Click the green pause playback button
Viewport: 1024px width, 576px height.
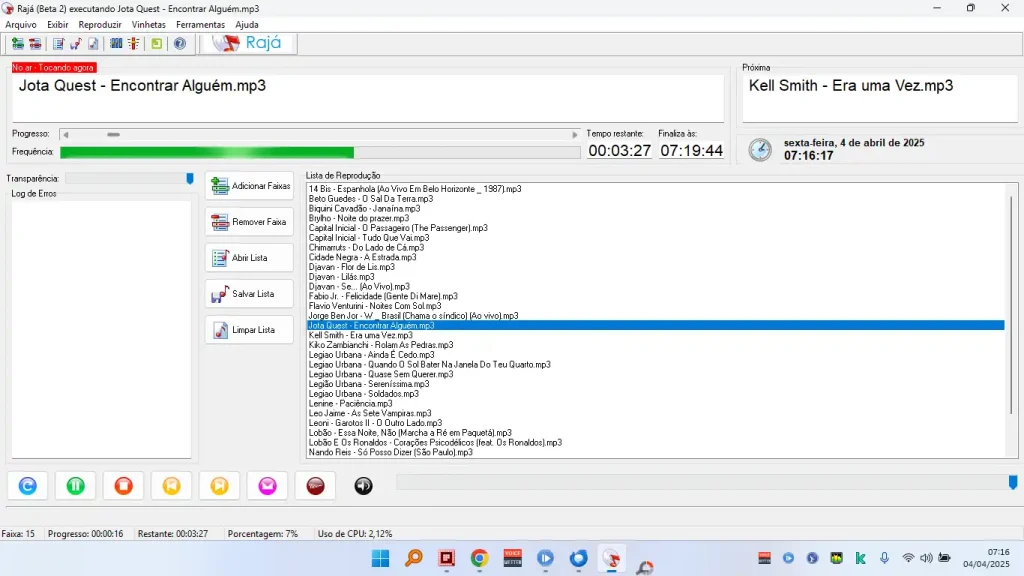click(76, 486)
